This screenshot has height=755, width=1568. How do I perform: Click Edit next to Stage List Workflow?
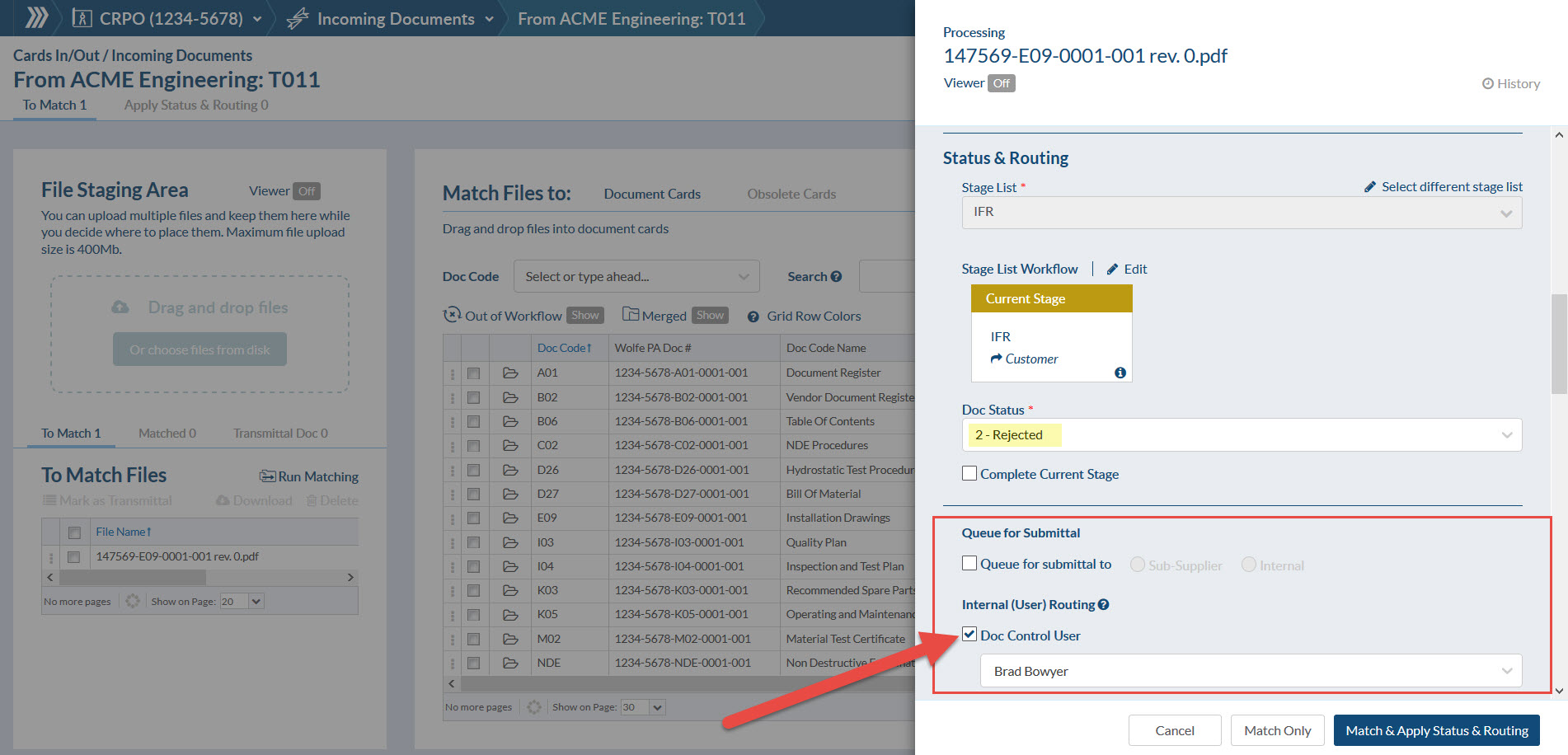click(x=1127, y=269)
